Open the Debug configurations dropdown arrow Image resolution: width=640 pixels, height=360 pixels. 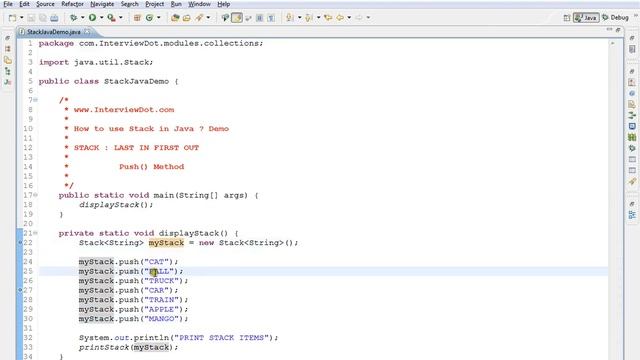pyautogui.click(x=82, y=18)
